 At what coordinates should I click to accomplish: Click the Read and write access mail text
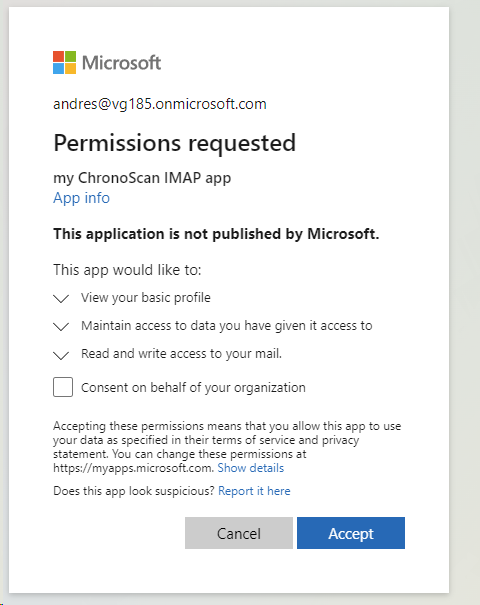(181, 354)
